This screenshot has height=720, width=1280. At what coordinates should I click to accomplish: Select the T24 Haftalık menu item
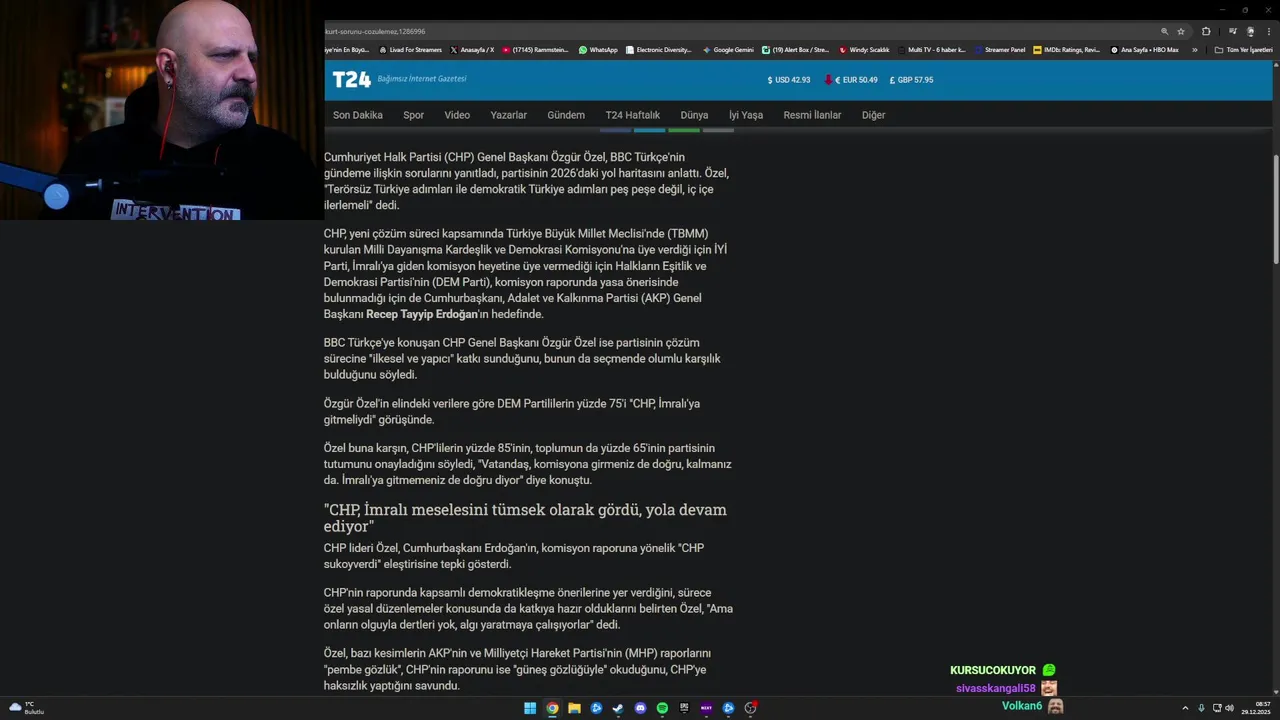[x=632, y=115]
